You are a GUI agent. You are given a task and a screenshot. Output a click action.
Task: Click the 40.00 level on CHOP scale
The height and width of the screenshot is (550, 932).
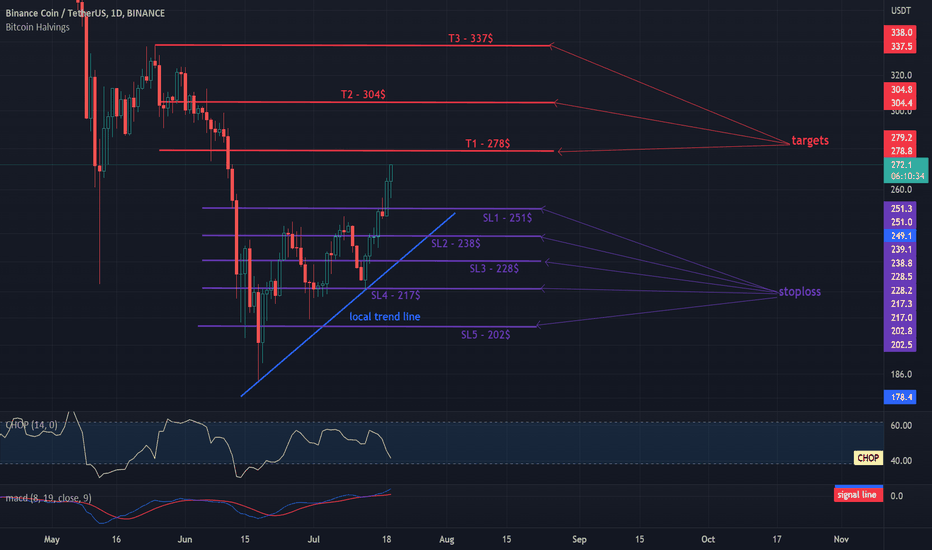[901, 461]
